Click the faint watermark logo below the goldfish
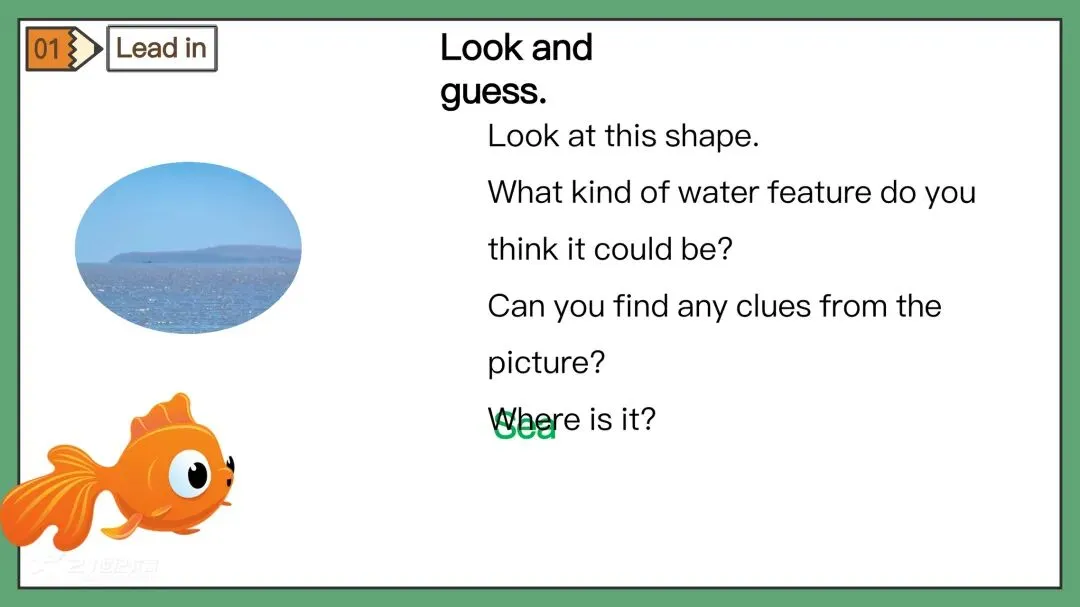This screenshot has width=1080, height=607. (95, 569)
